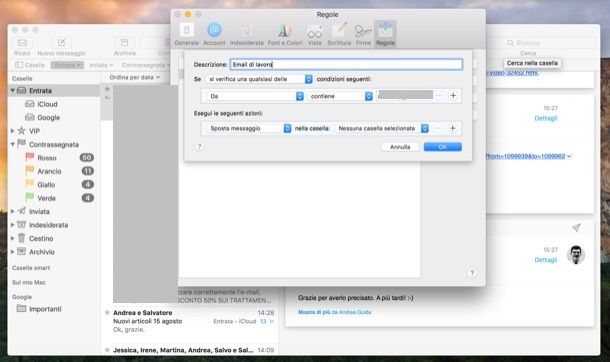Collapse the Entrata mailbox triangle
The image size is (610, 362).
(12, 91)
